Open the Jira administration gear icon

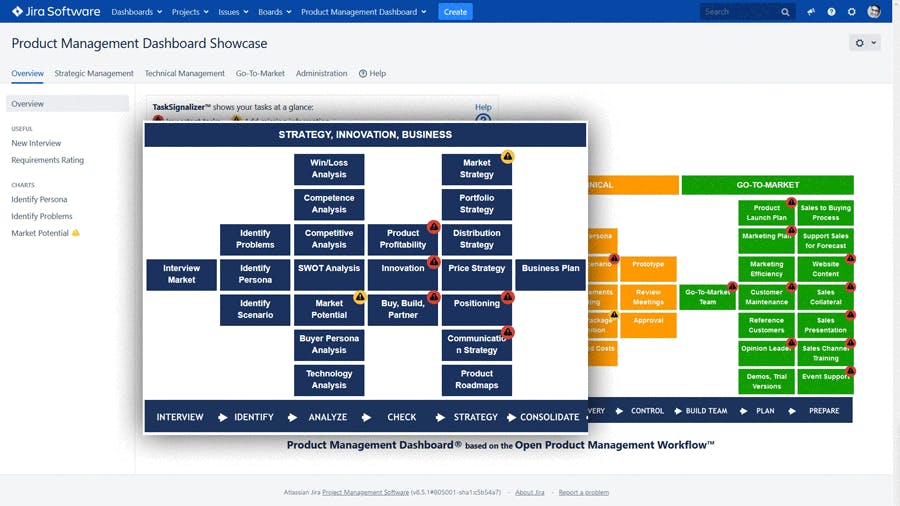point(852,11)
